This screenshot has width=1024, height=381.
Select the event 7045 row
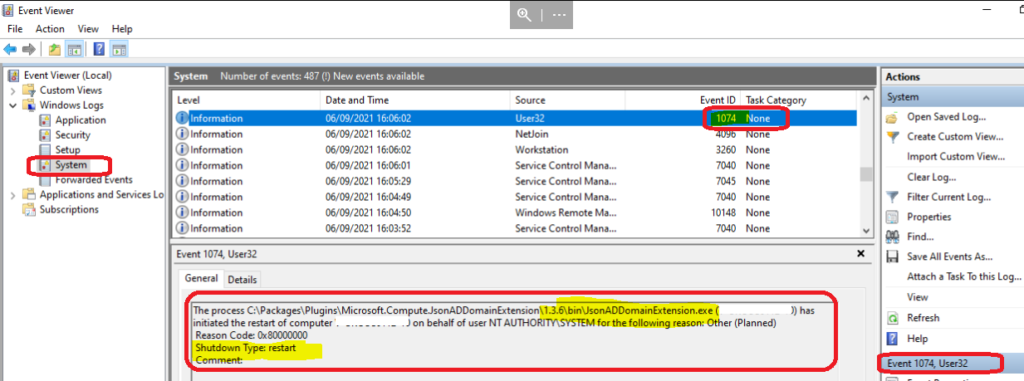pos(515,181)
